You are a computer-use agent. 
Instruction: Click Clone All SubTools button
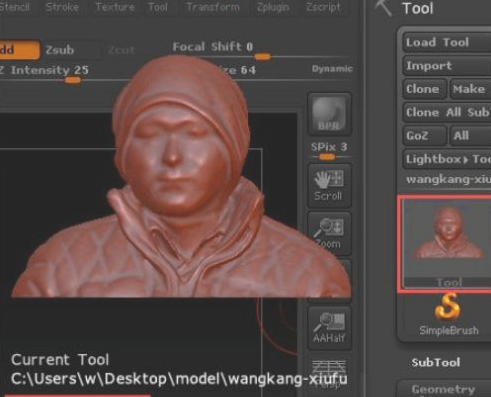point(447,112)
